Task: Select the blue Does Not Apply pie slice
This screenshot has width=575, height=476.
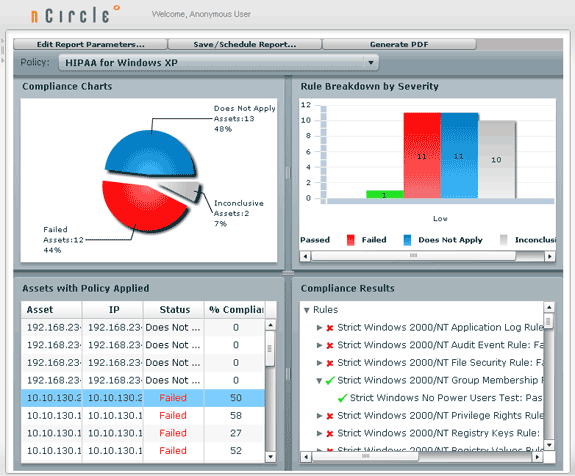Action: tap(150, 154)
